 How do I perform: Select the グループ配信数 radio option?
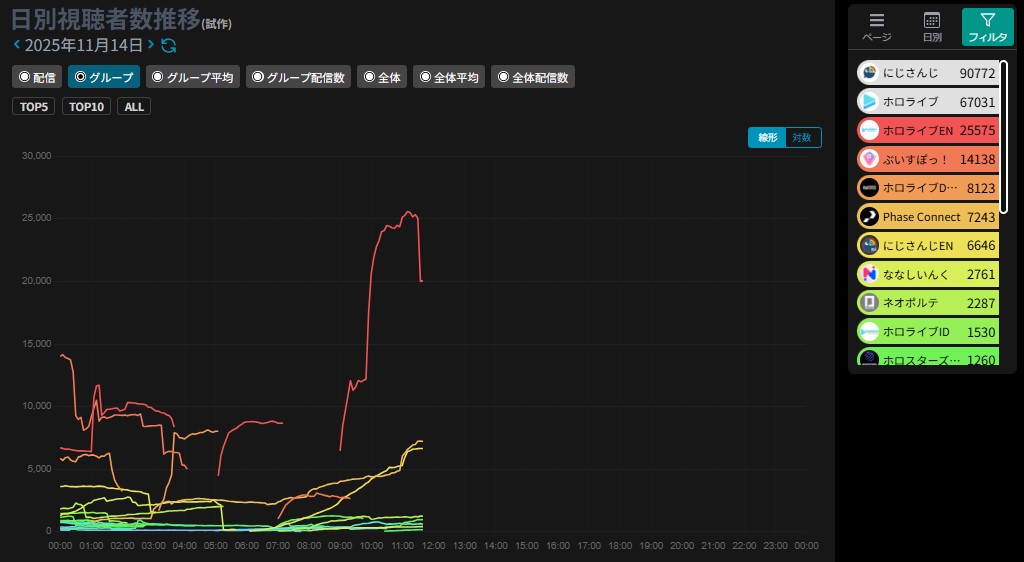(298, 77)
